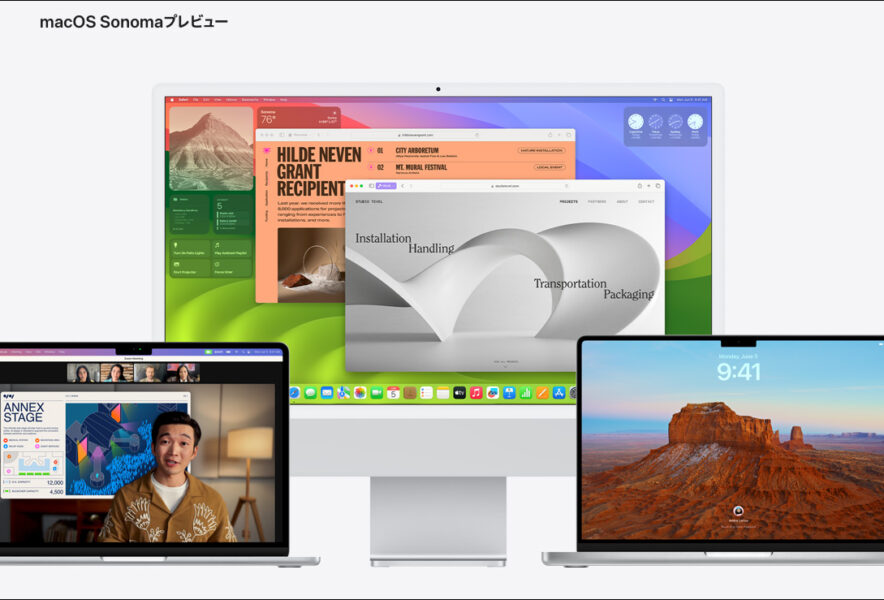Image resolution: width=884 pixels, height=600 pixels.
Task: Open Reminders in the iMac dock
Action: [426, 392]
